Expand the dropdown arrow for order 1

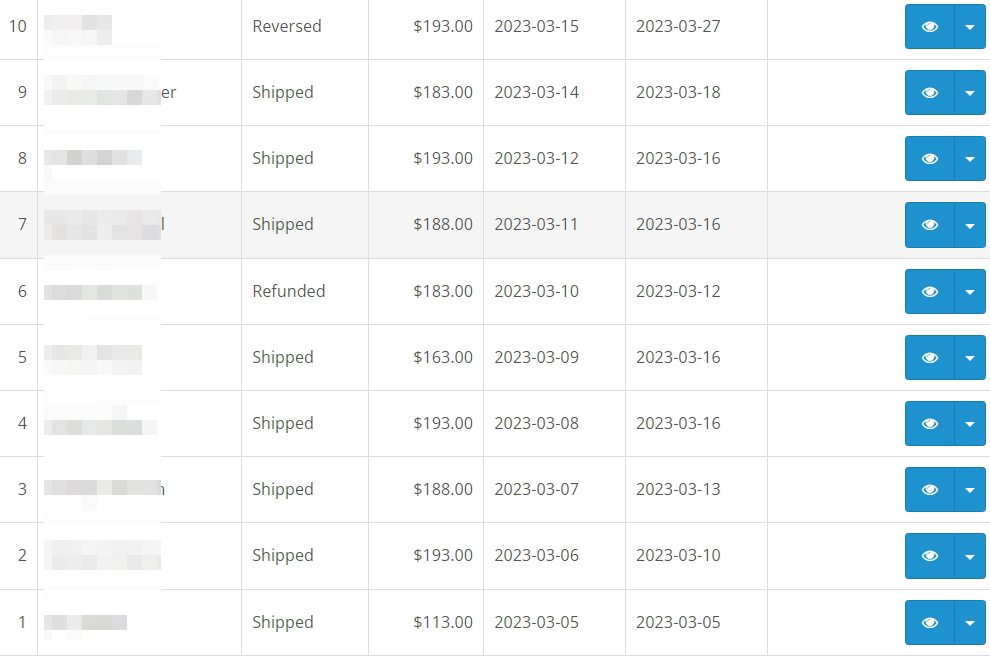(970, 623)
